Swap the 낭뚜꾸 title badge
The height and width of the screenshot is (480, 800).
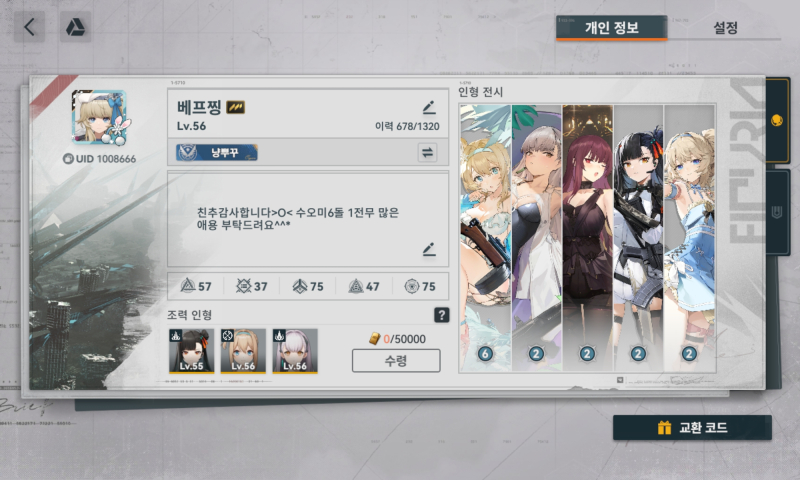tap(427, 153)
